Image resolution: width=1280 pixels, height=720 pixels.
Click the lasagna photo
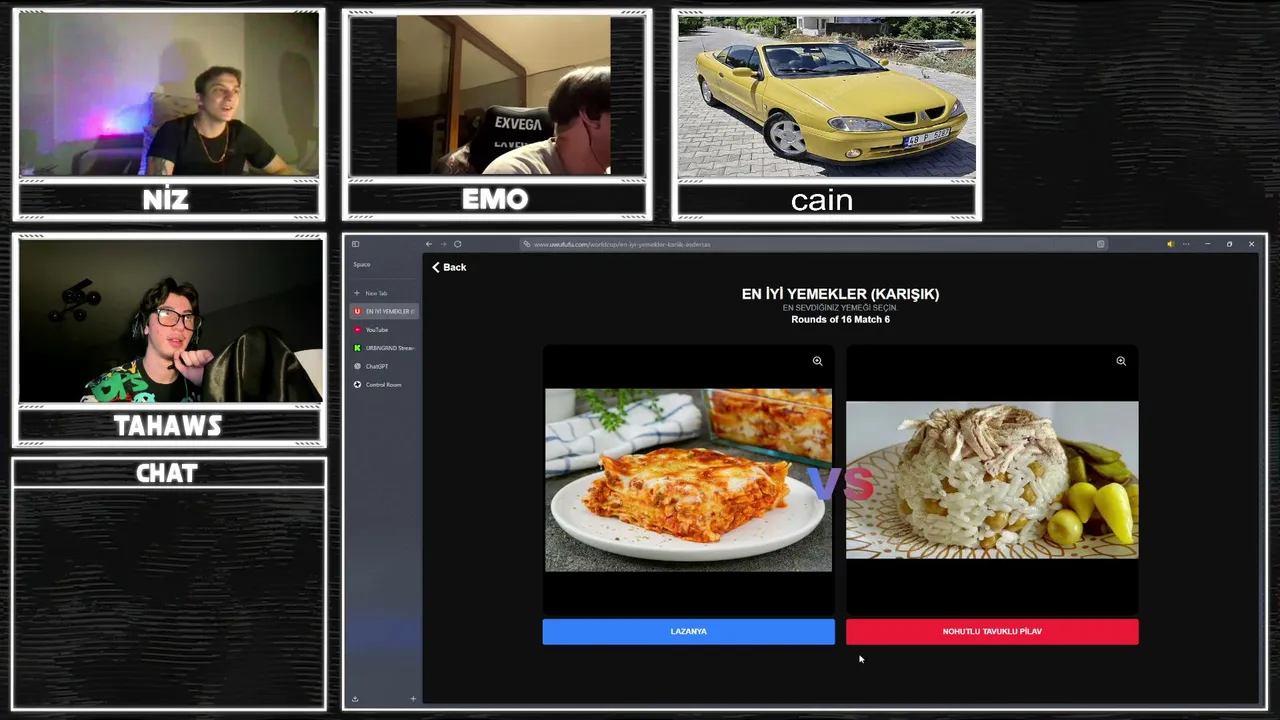tap(688, 480)
